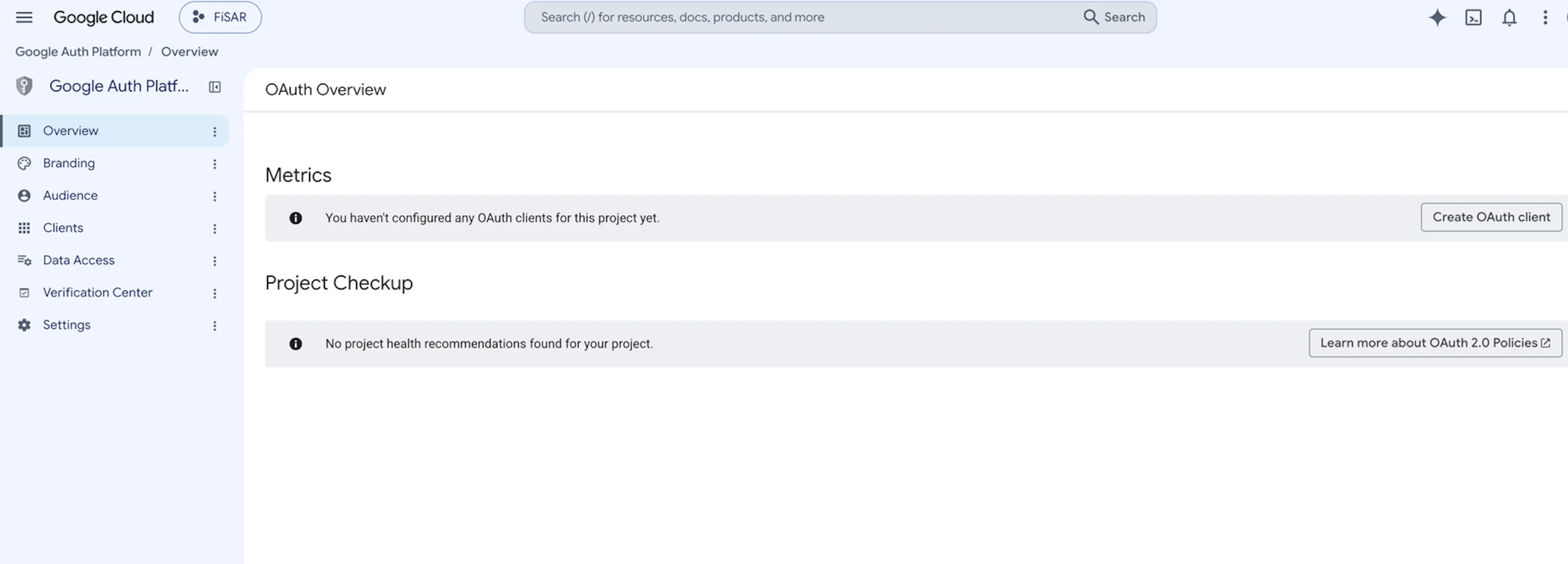
Task: Open the Gemini AI sparkle assistant
Action: pos(1437,17)
